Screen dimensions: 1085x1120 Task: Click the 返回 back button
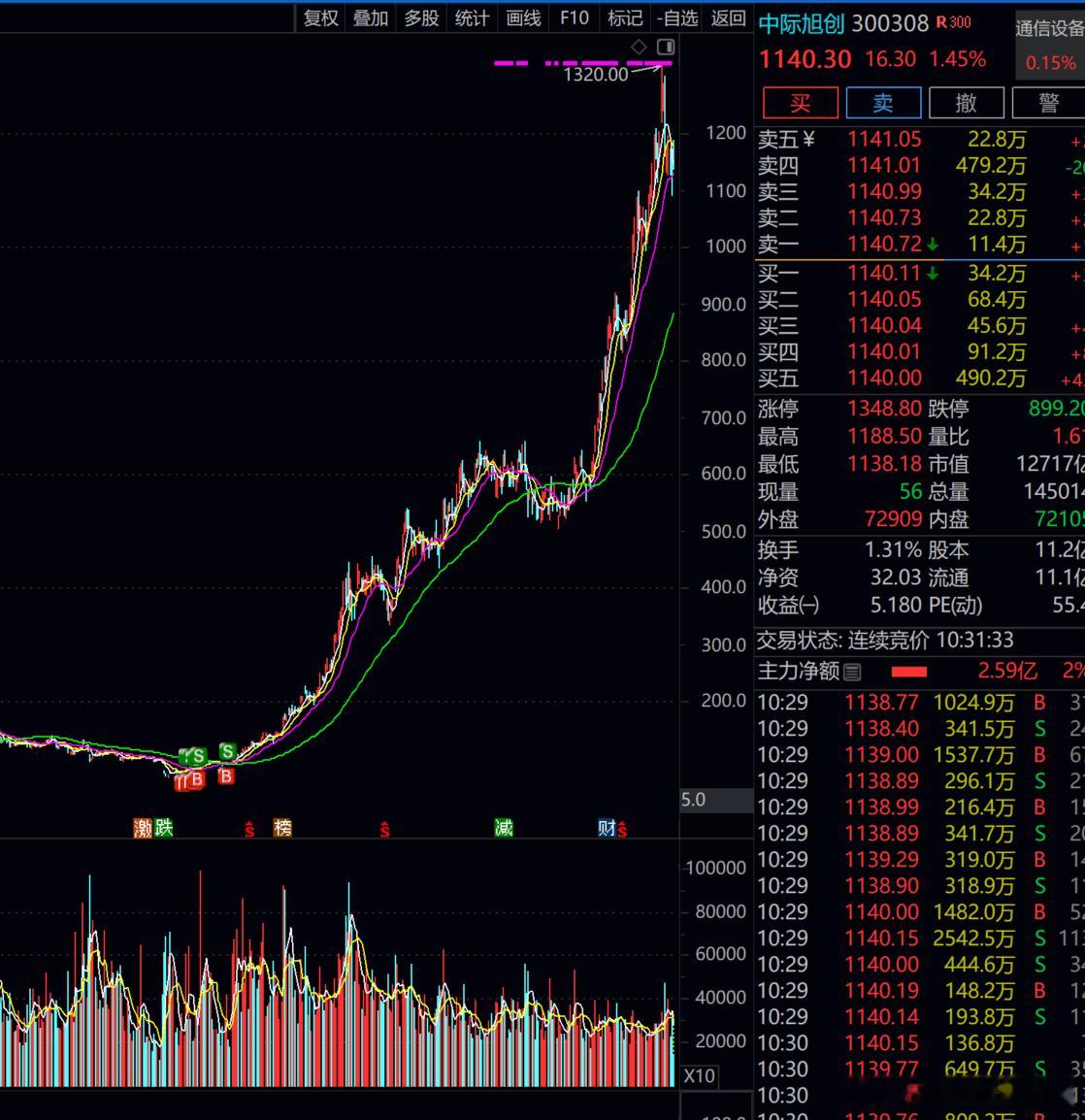tap(729, 17)
